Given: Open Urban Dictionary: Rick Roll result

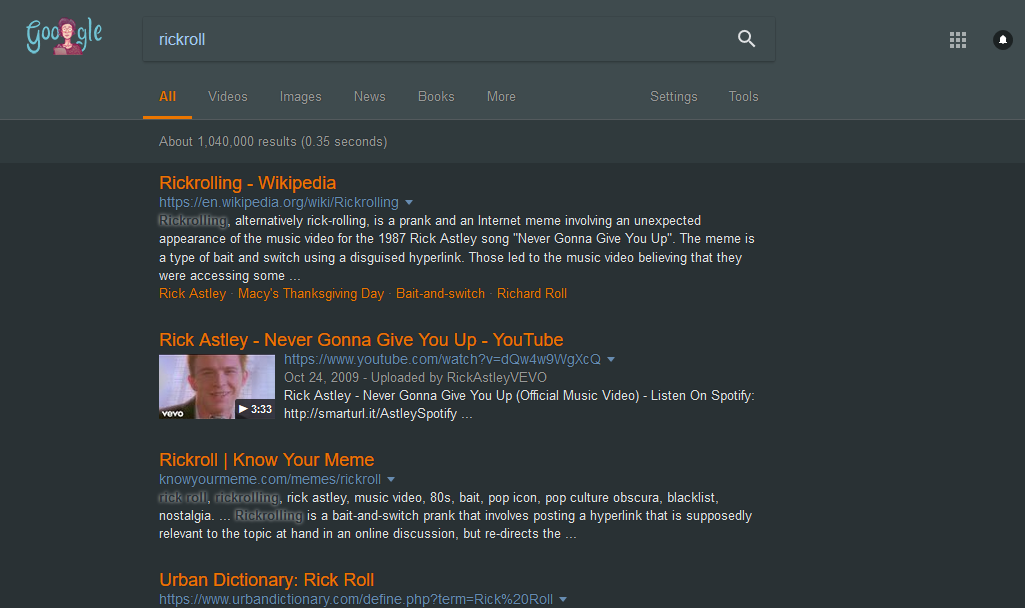Looking at the screenshot, I should (x=266, y=580).
